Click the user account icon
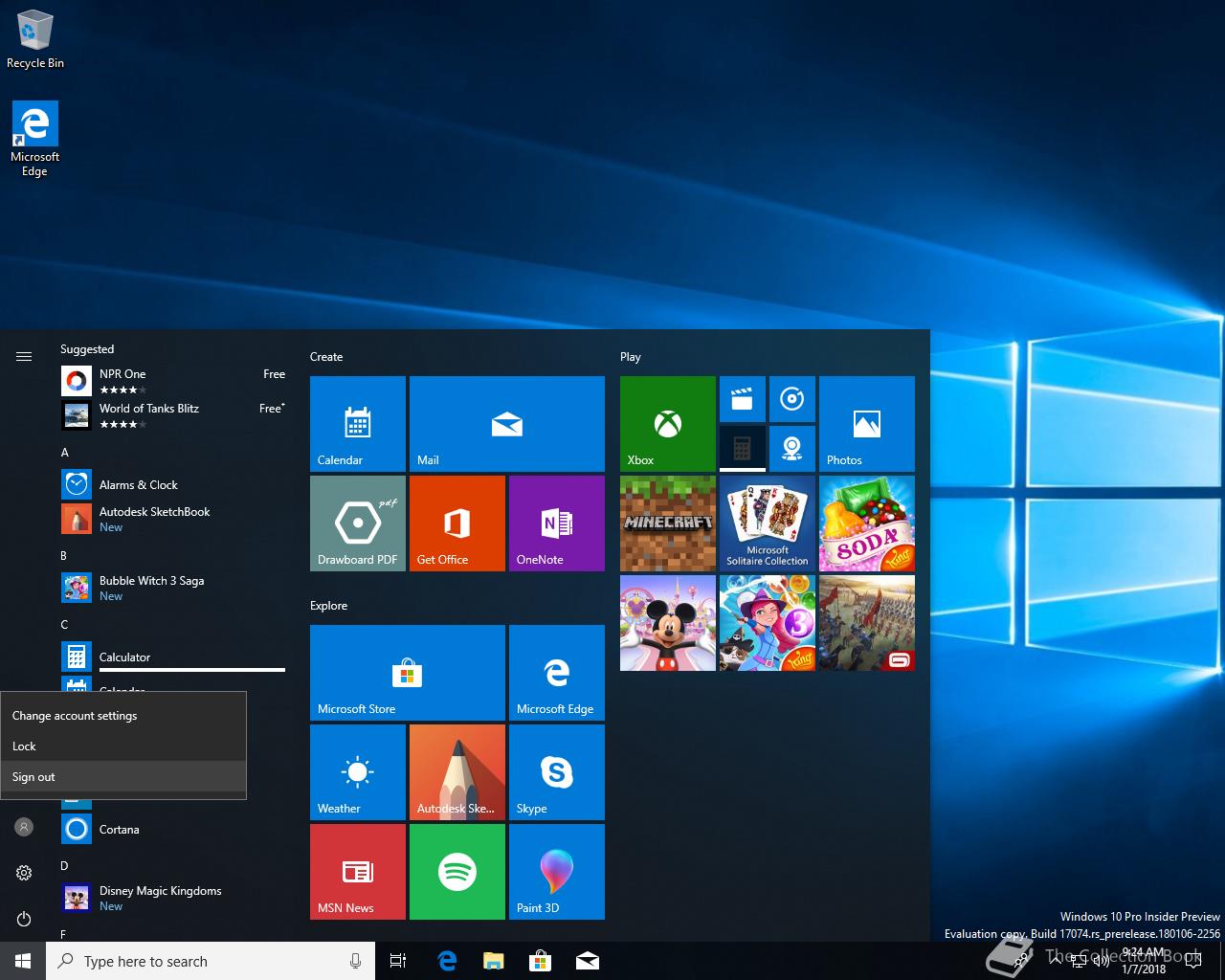 tap(24, 827)
